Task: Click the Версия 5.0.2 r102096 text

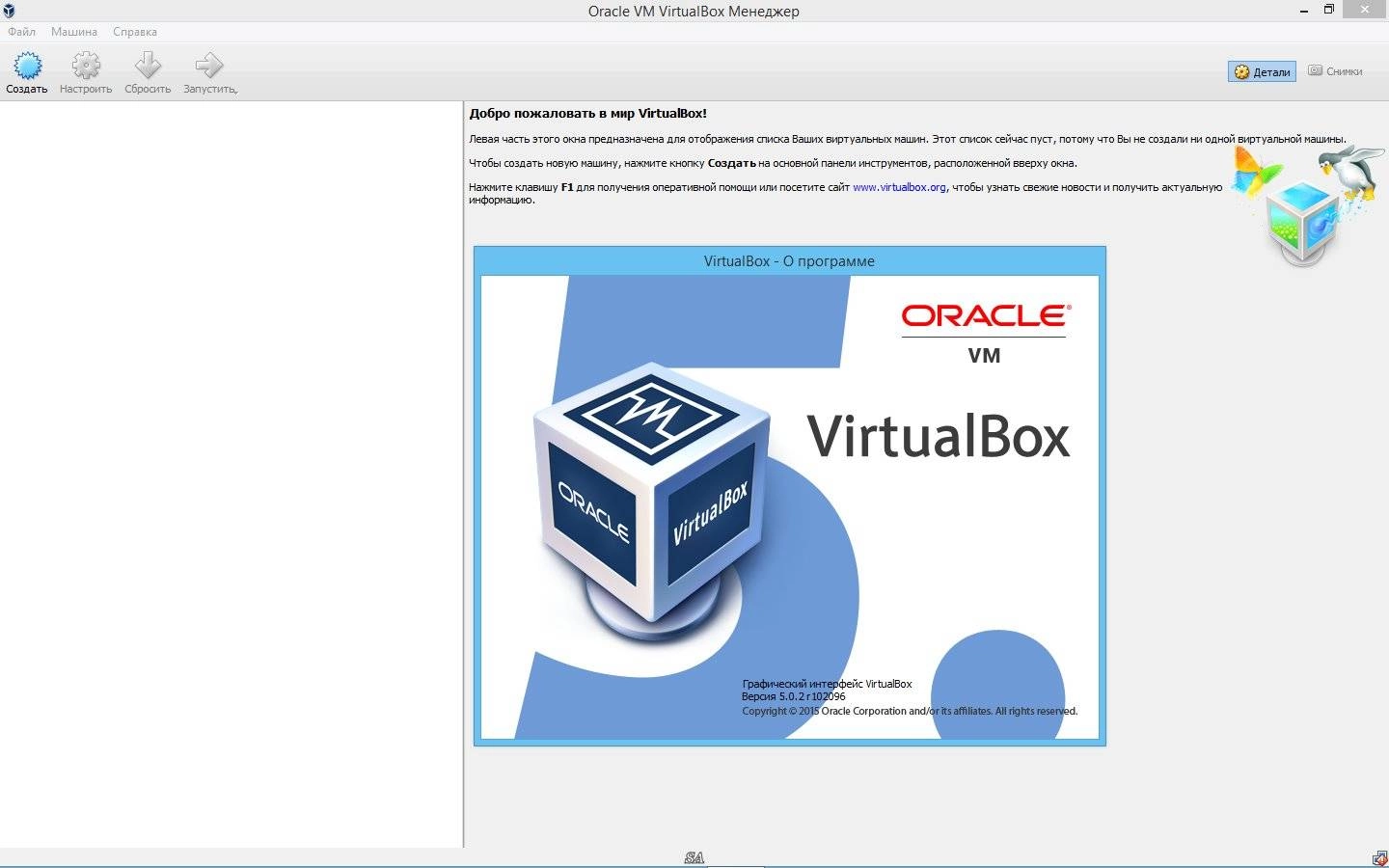Action: tap(793, 696)
